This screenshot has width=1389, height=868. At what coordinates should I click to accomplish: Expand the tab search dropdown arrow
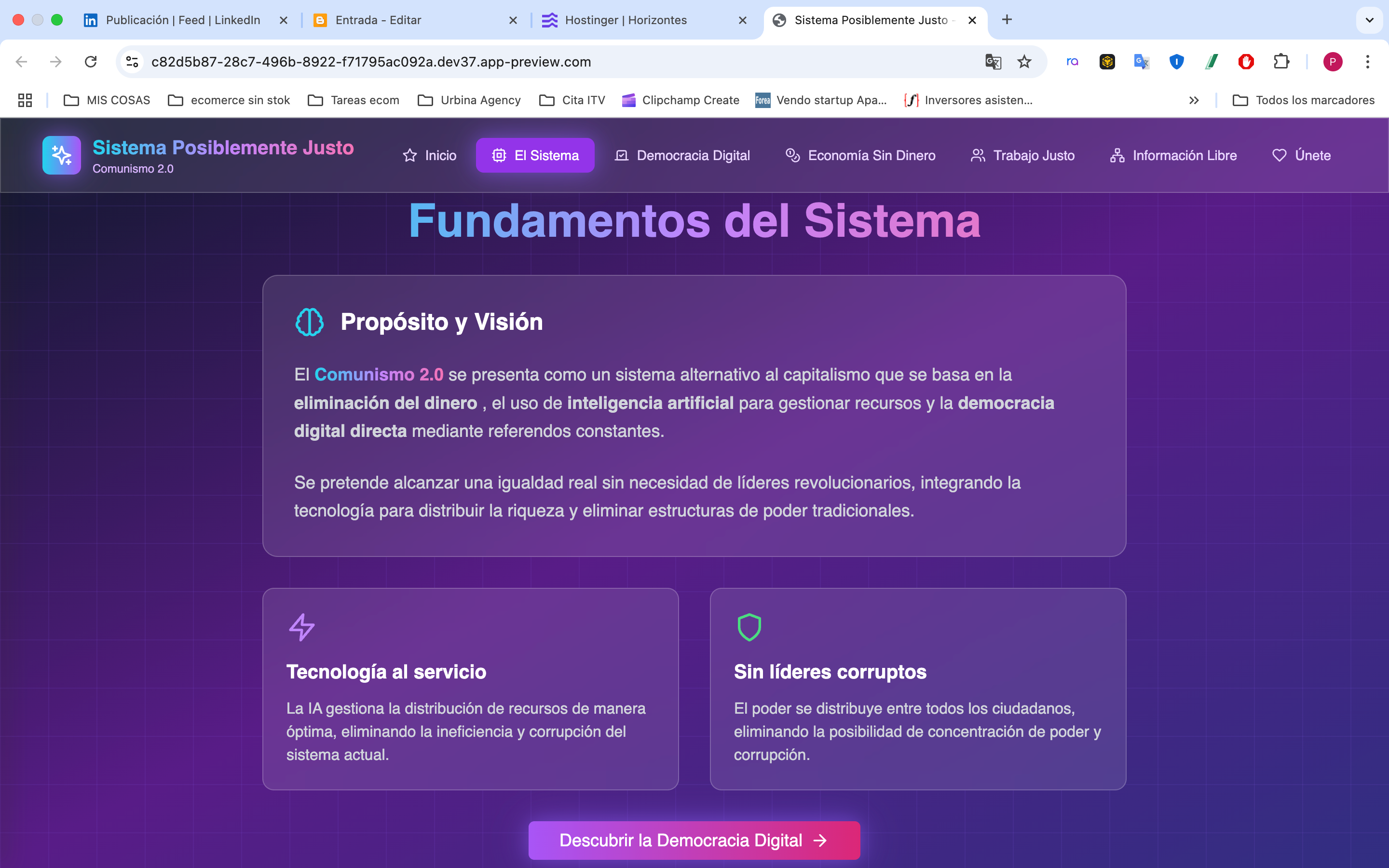pyautogui.click(x=1369, y=20)
